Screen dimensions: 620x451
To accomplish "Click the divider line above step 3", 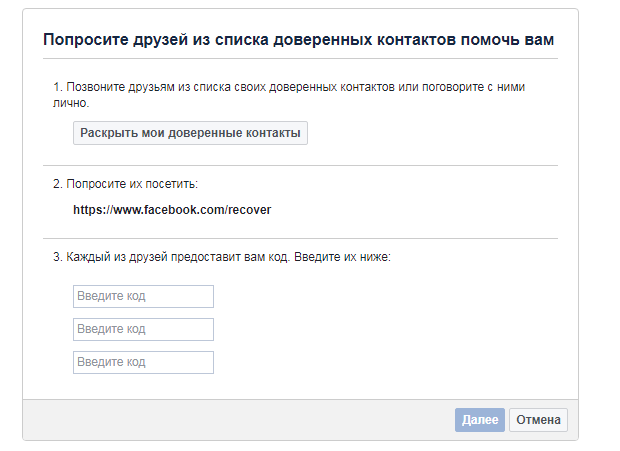I will (300, 238).
